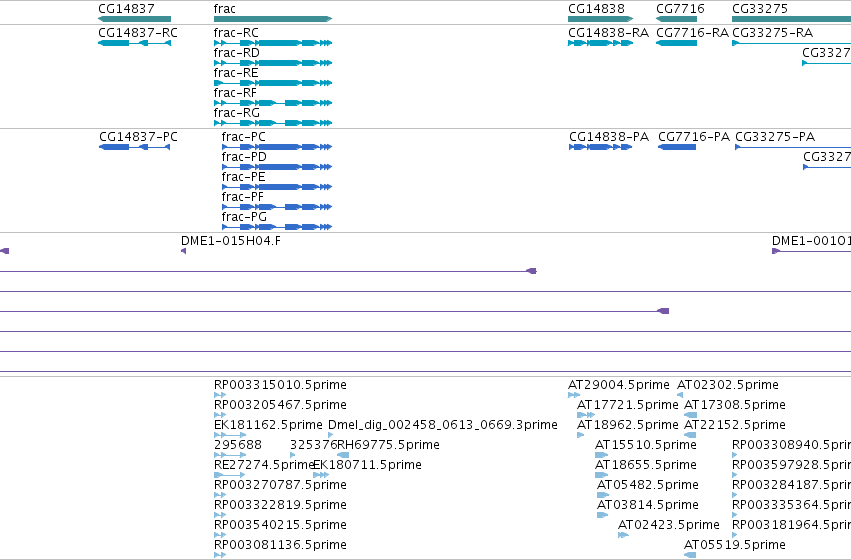
Task: Click the frac-PD protein label
Action: click(x=244, y=157)
